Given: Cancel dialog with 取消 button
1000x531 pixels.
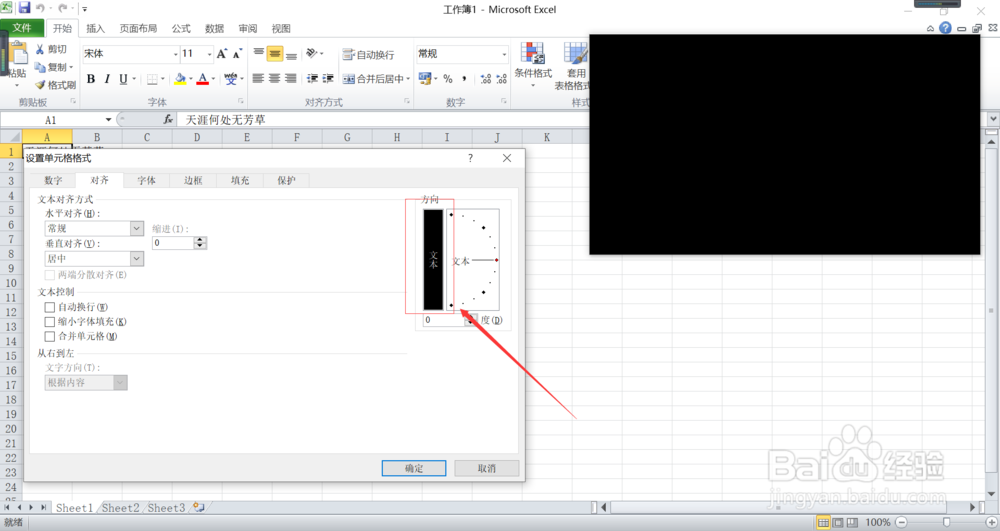Looking at the screenshot, I should 487,468.
